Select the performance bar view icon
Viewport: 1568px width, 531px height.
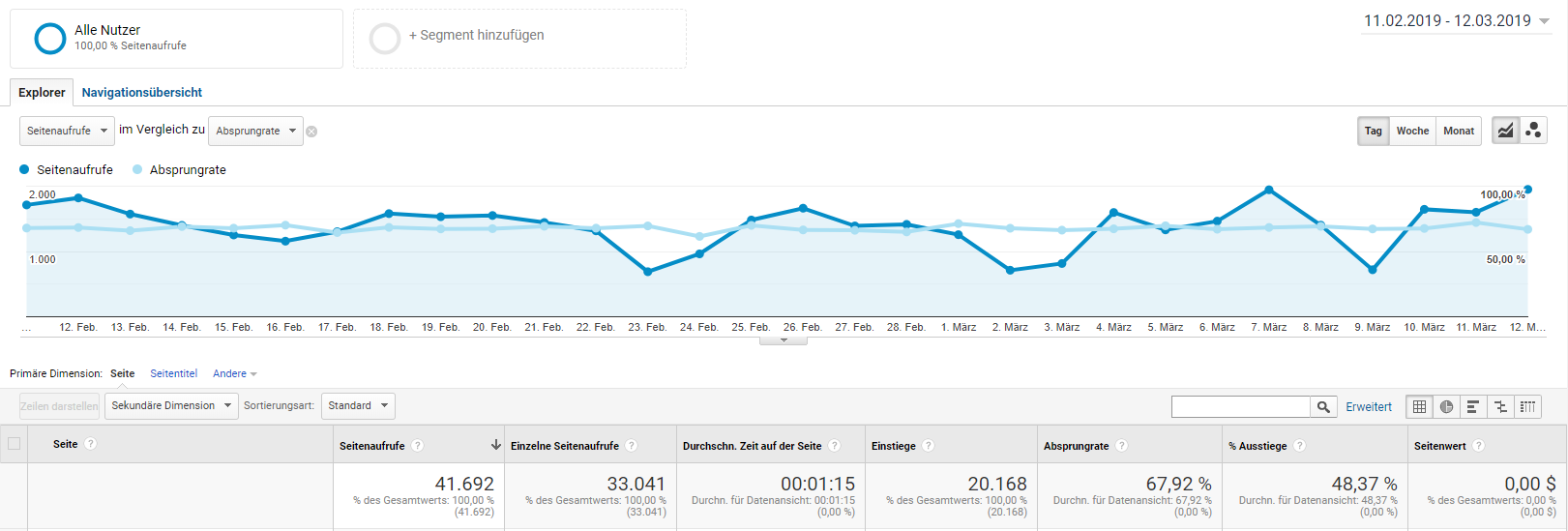tap(1473, 407)
